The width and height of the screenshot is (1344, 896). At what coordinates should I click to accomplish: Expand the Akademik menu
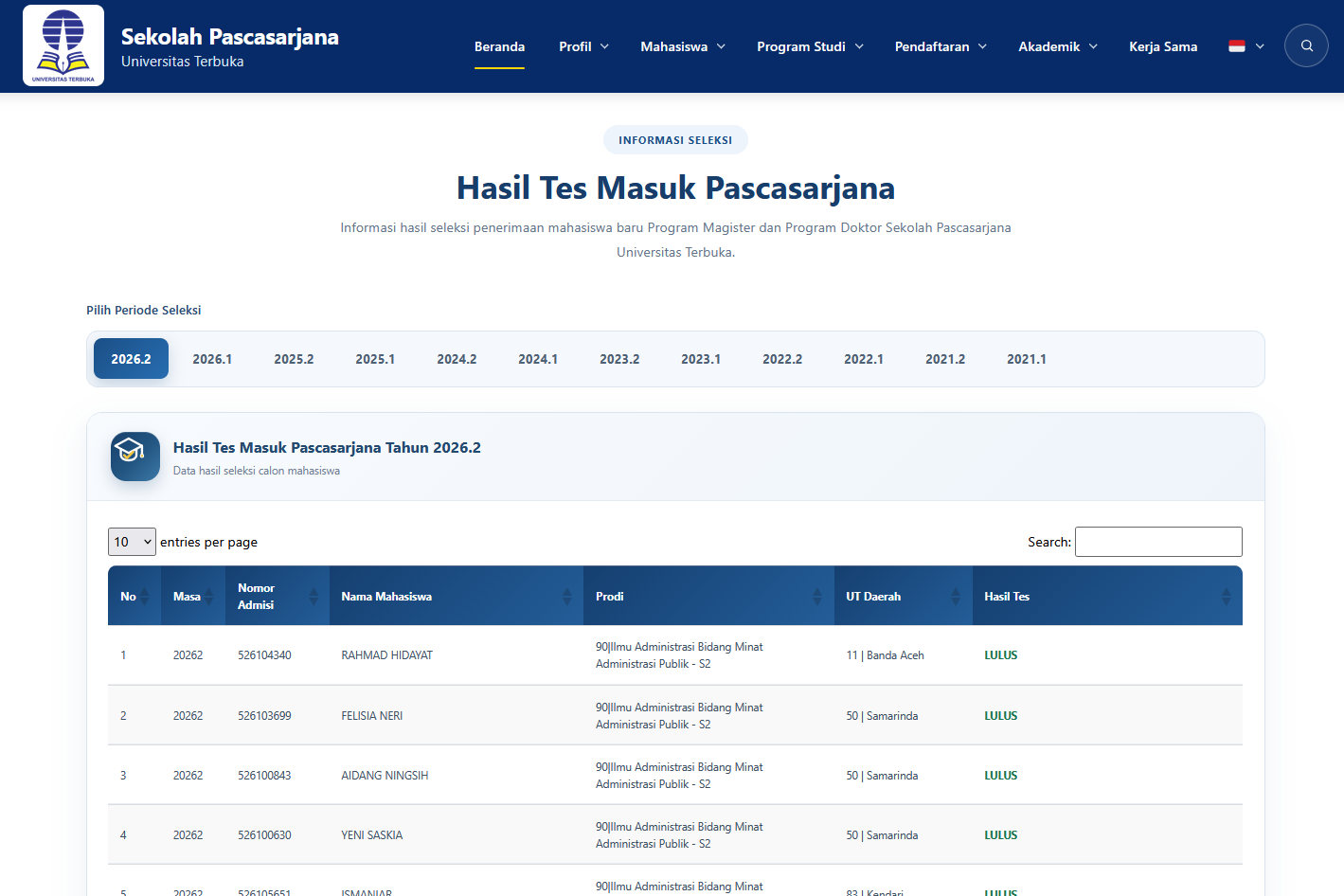pyautogui.click(x=1058, y=46)
